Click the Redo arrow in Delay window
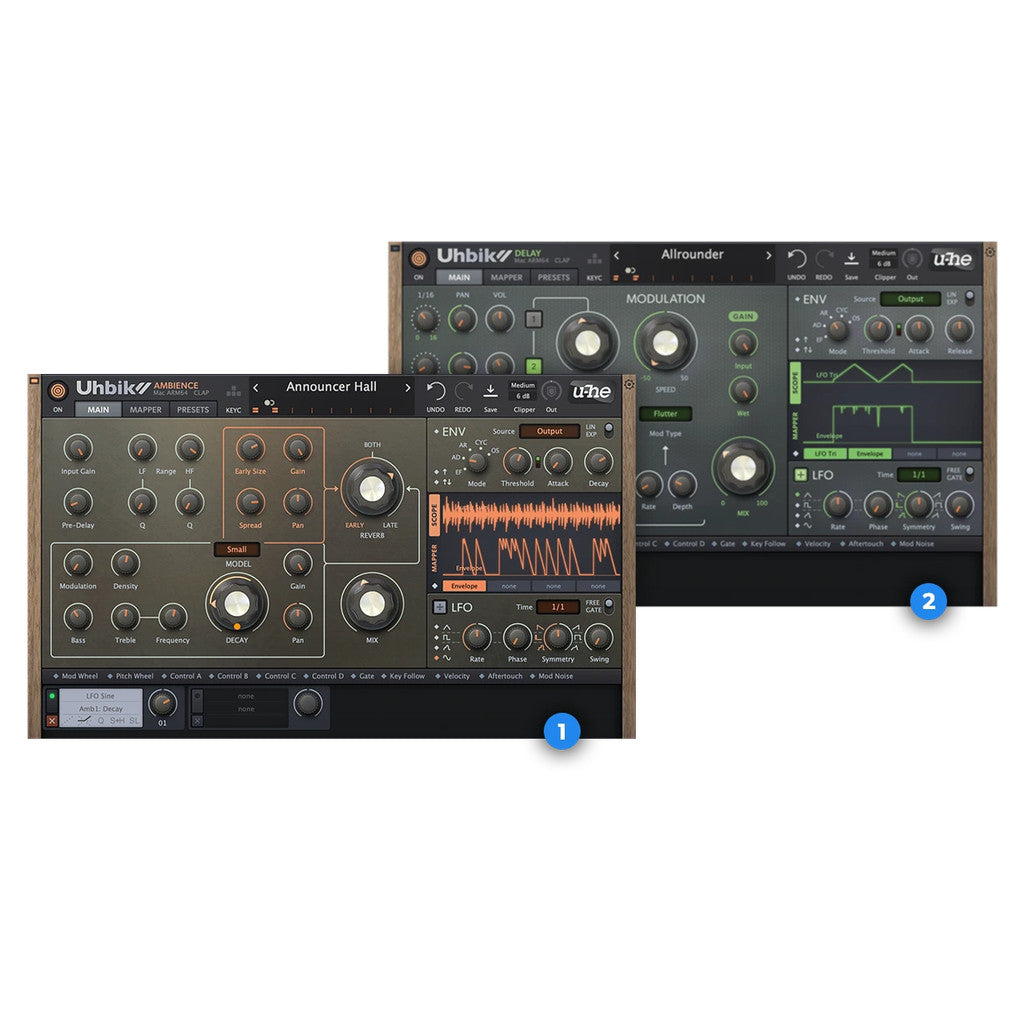The height and width of the screenshot is (1024, 1024). 824,259
